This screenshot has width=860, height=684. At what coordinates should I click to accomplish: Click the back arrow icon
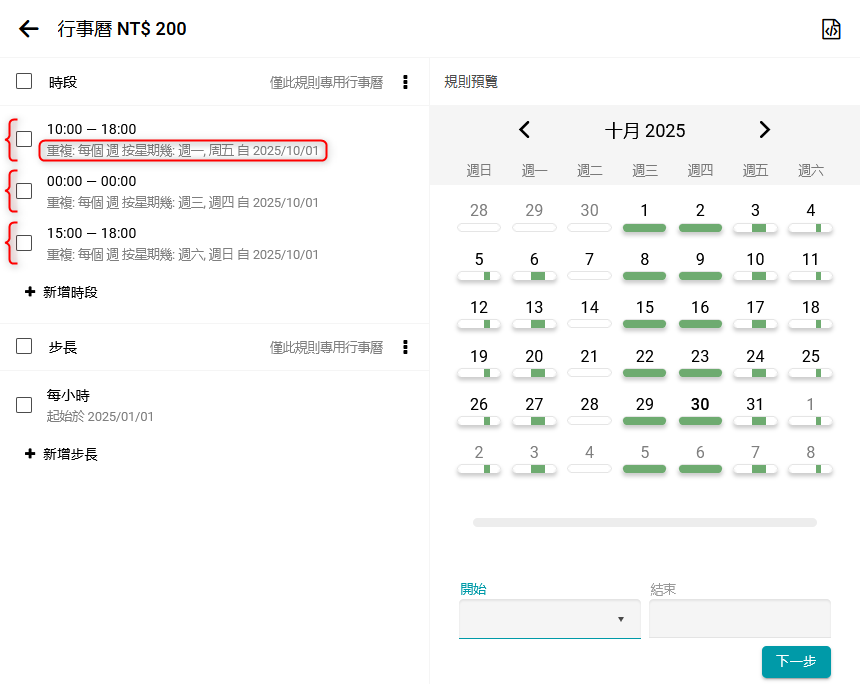(29, 29)
